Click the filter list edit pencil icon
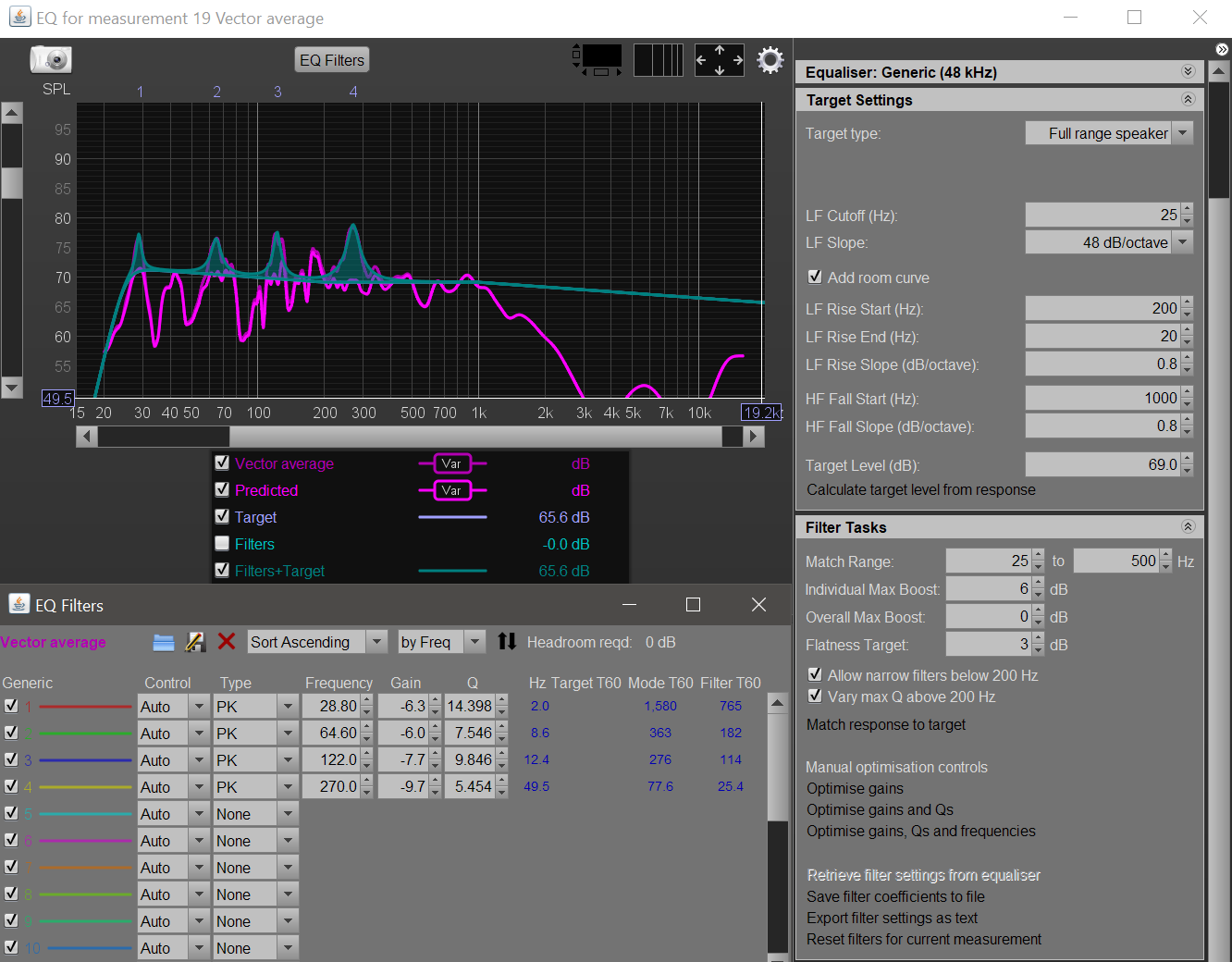Viewport: 1232px width, 962px height. click(x=195, y=642)
